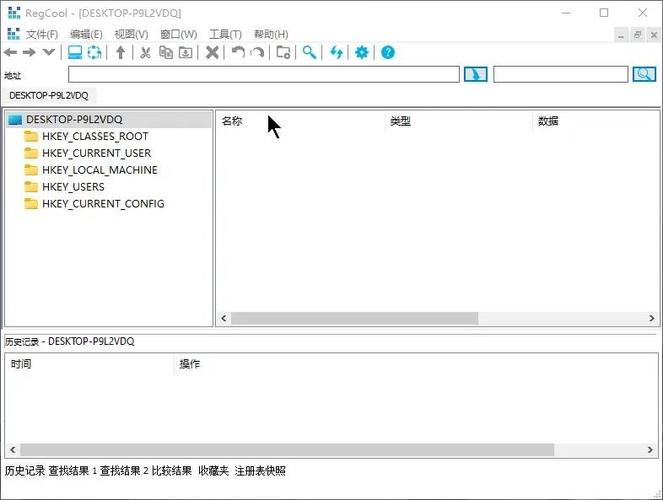663x500 pixels.
Task: Select HKEY_CLASSES_ROOT key
Action: pyautogui.click(x=95, y=137)
